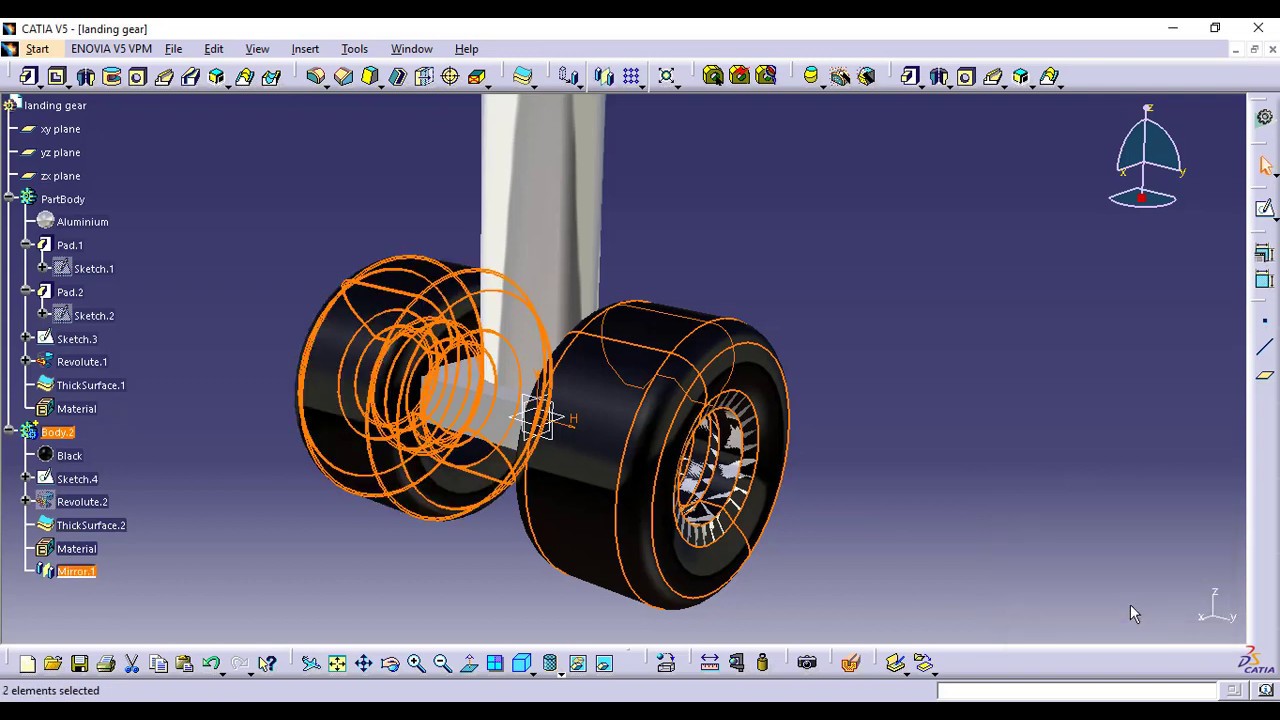Open the Insert menu
This screenshot has height=720, width=1280.
coord(305,49)
